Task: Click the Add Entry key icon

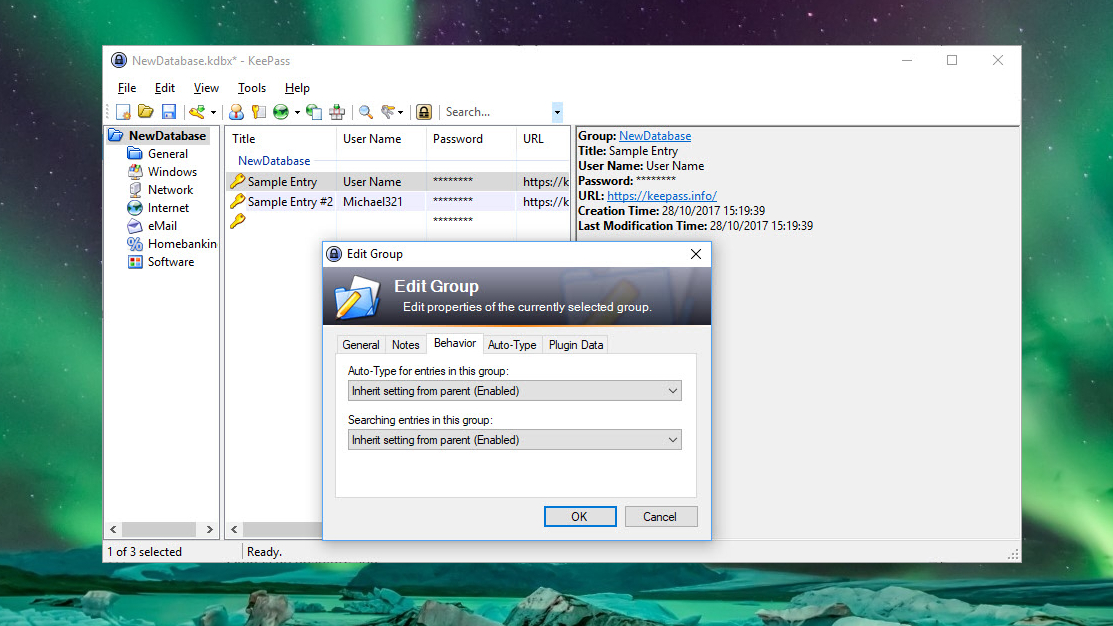Action: tap(197, 111)
